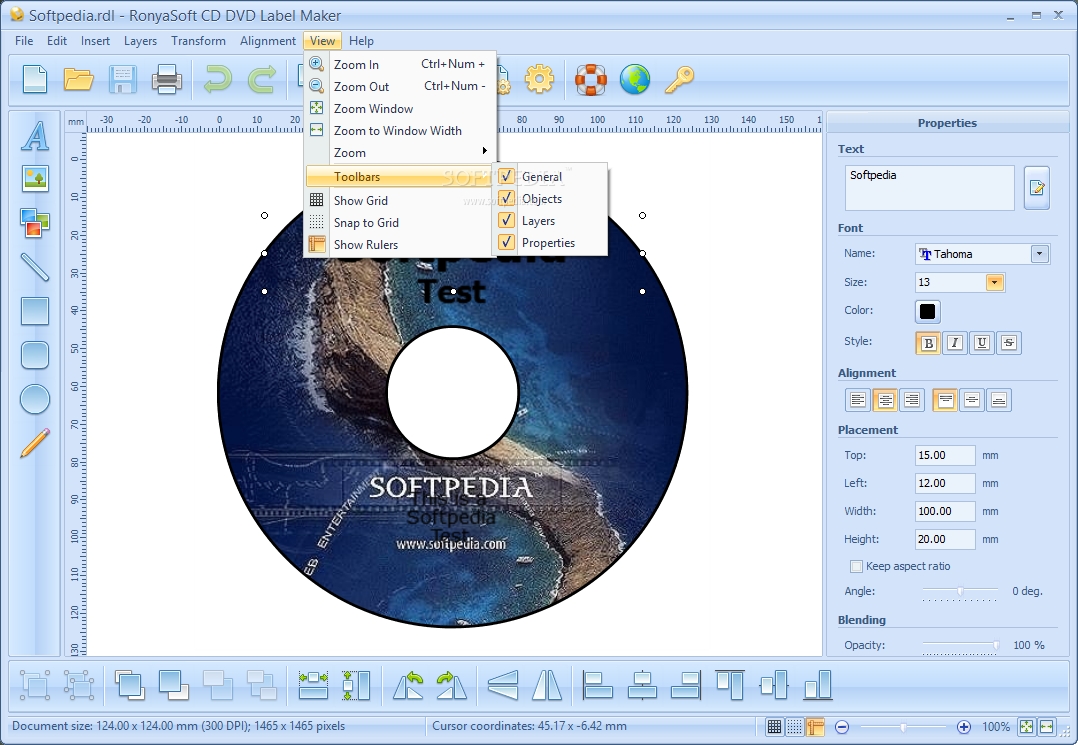Align text to top vertically
Viewport: 1078px width, 745px height.
(945, 400)
